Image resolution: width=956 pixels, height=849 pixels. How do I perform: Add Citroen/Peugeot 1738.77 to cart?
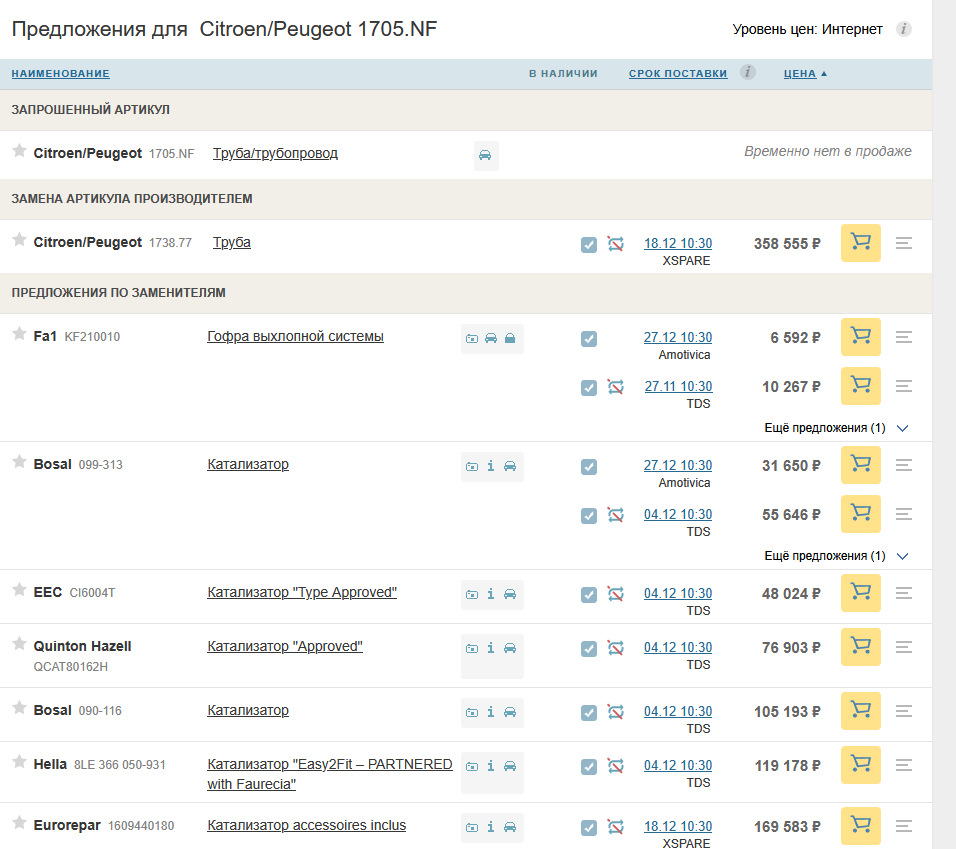click(860, 243)
